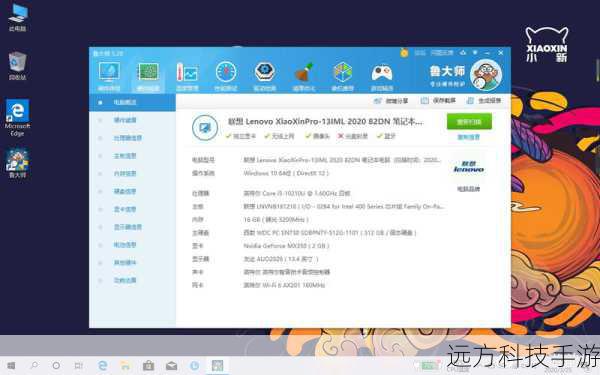This screenshot has width=600, height=375.
Task: Click the Windows 10 64-bit operating system value
Action: [x=286, y=173]
